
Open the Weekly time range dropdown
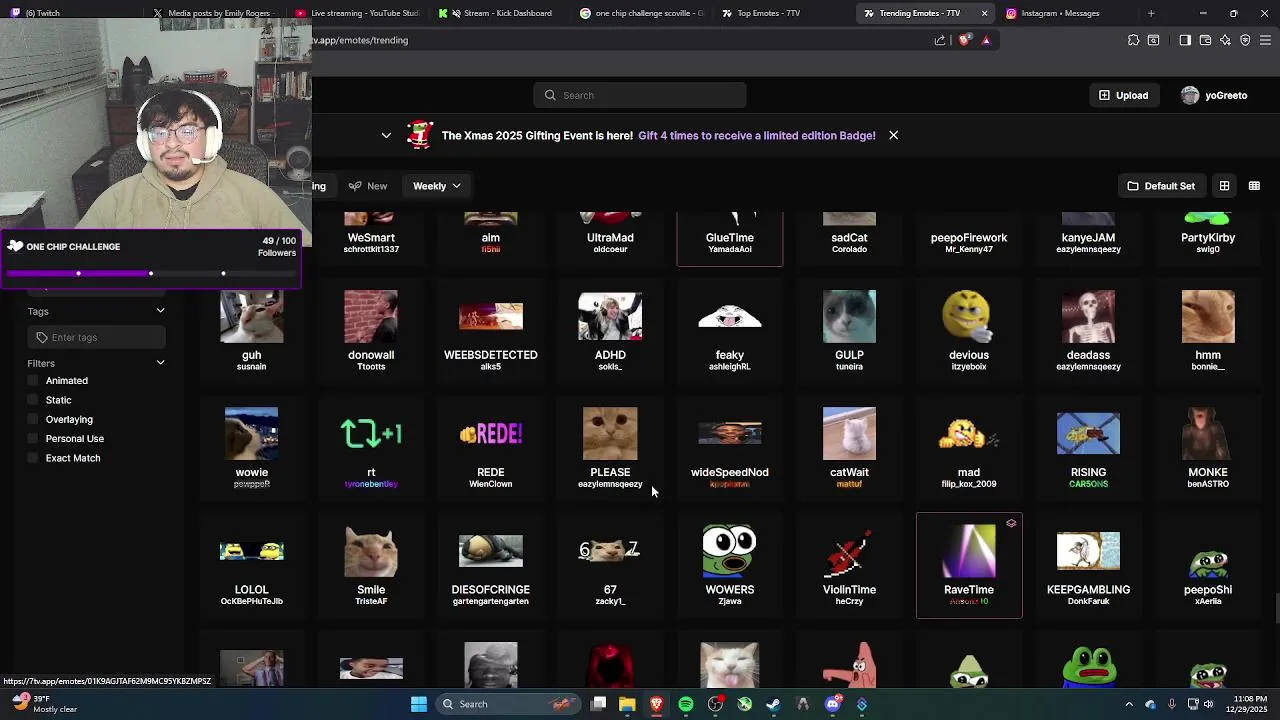click(x=437, y=186)
